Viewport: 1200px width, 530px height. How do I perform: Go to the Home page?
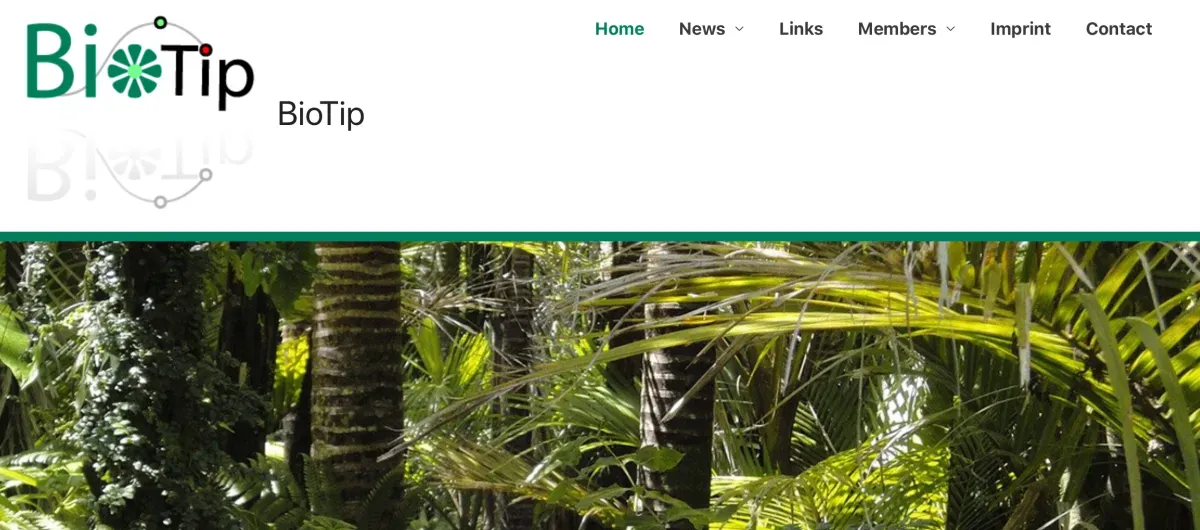point(619,29)
